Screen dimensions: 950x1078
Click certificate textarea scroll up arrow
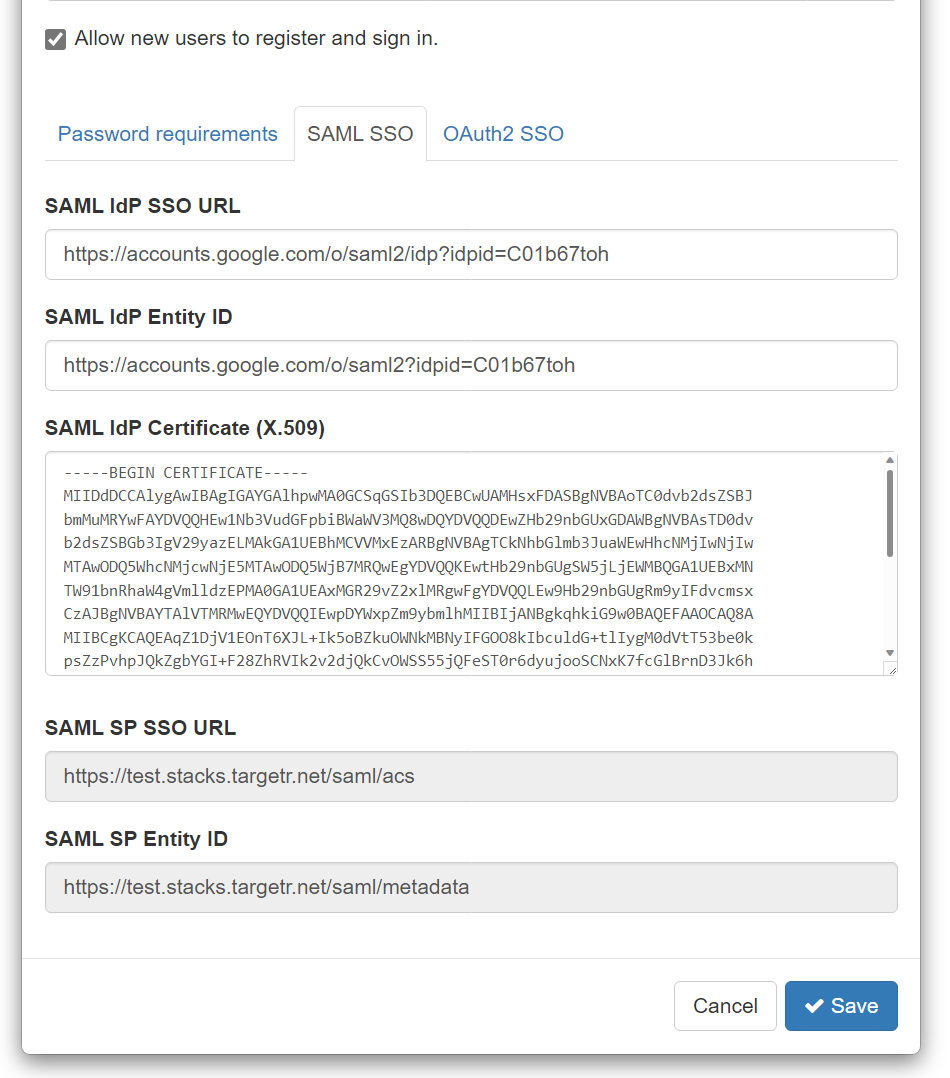point(890,460)
